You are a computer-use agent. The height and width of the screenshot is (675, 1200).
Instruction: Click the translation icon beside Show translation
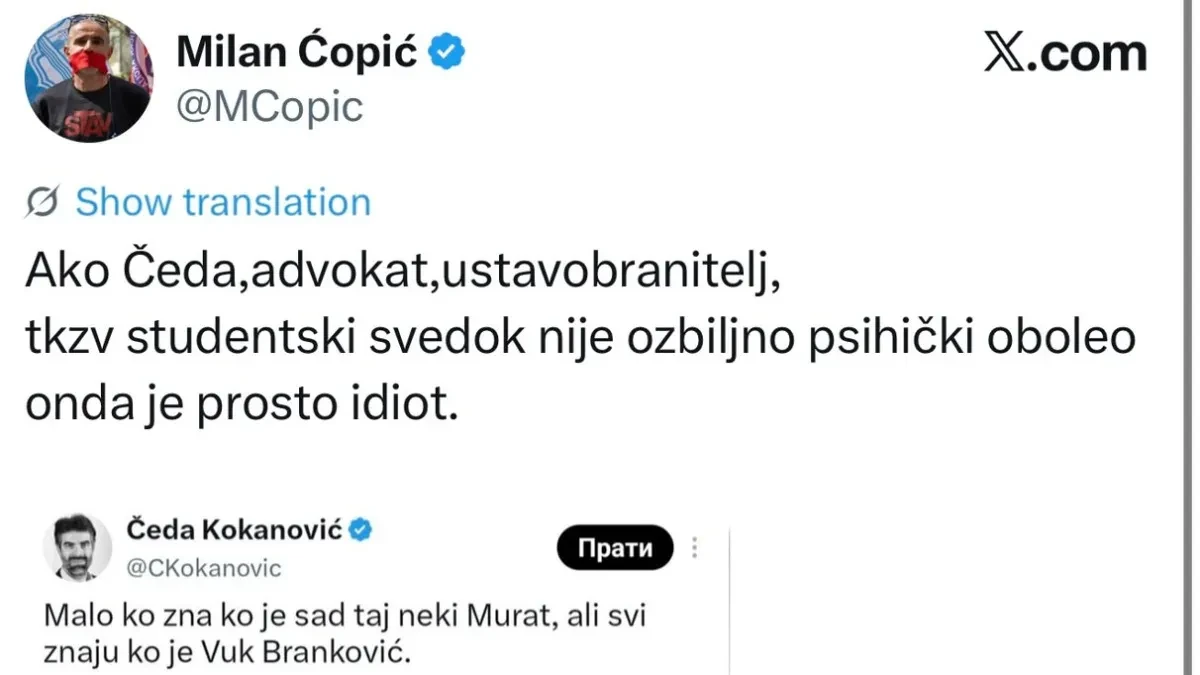42,202
